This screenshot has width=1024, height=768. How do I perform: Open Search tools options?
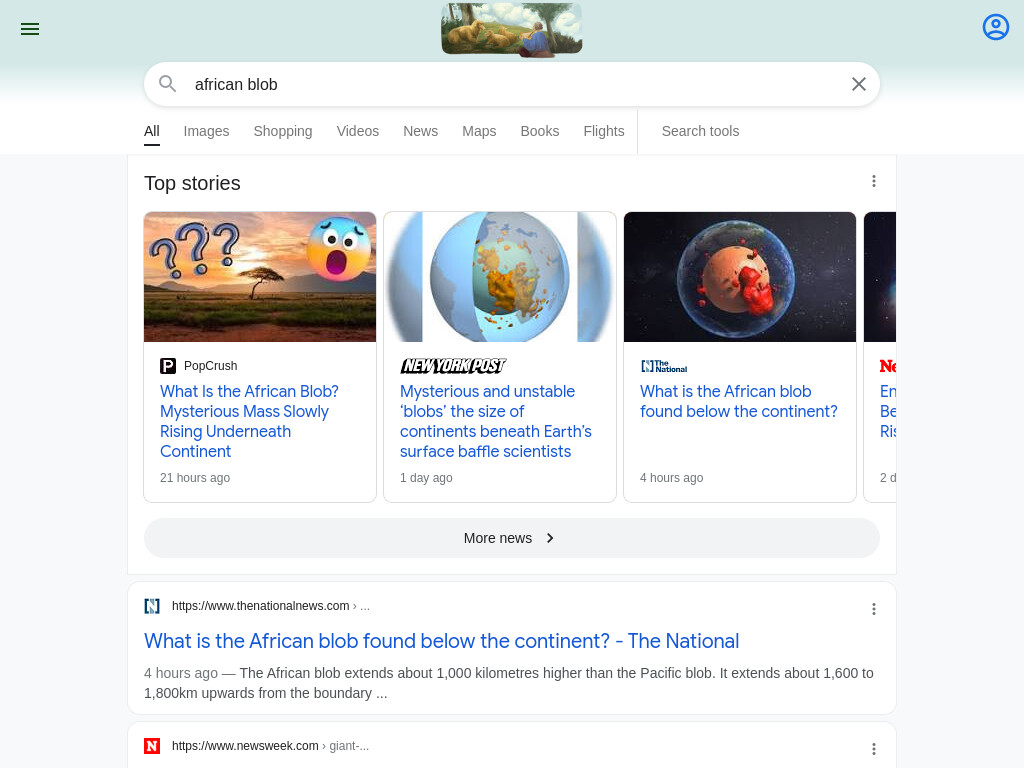pos(700,131)
